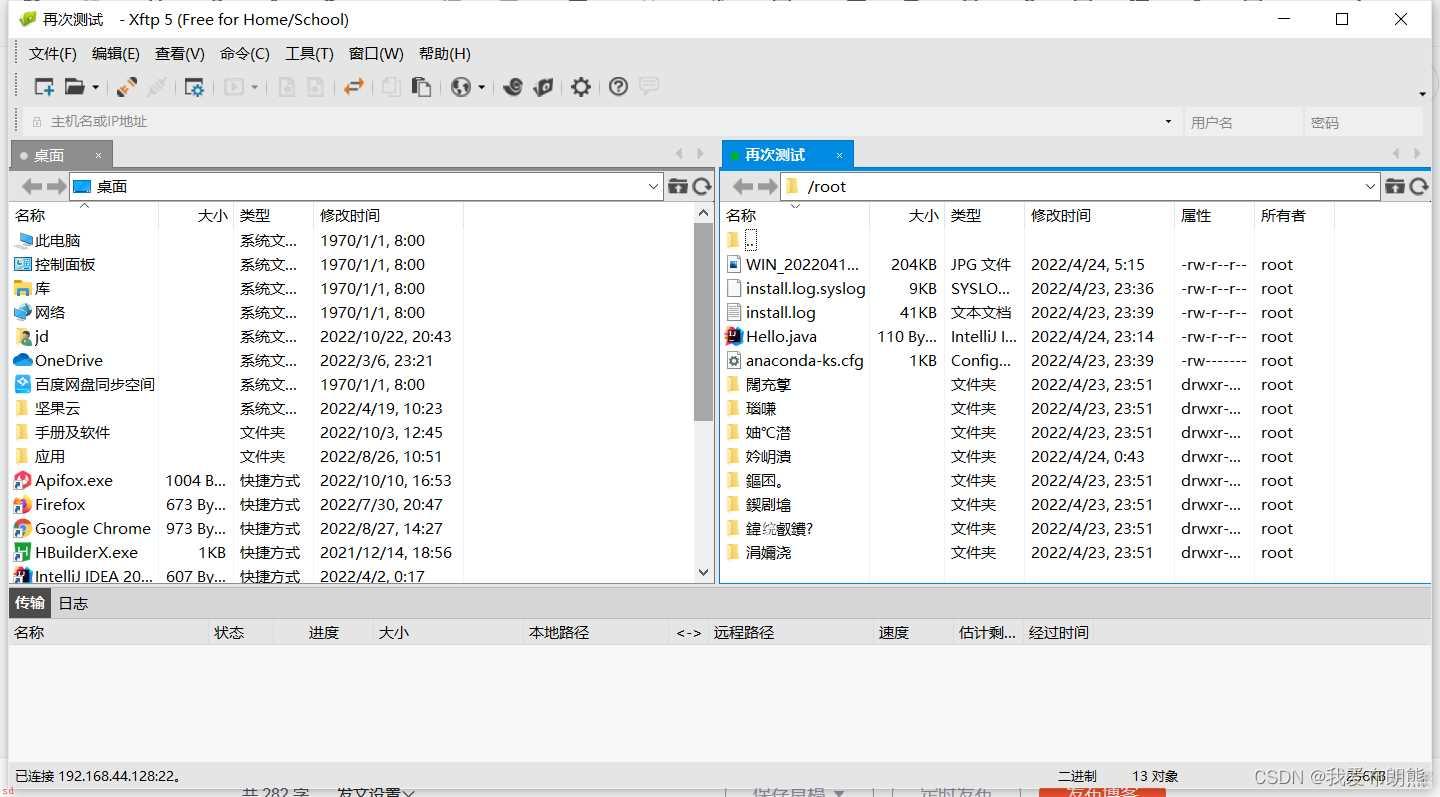Click the second Xmanager-style icon in toolbar
Viewport: 1440px width, 797px height.
coord(544,87)
